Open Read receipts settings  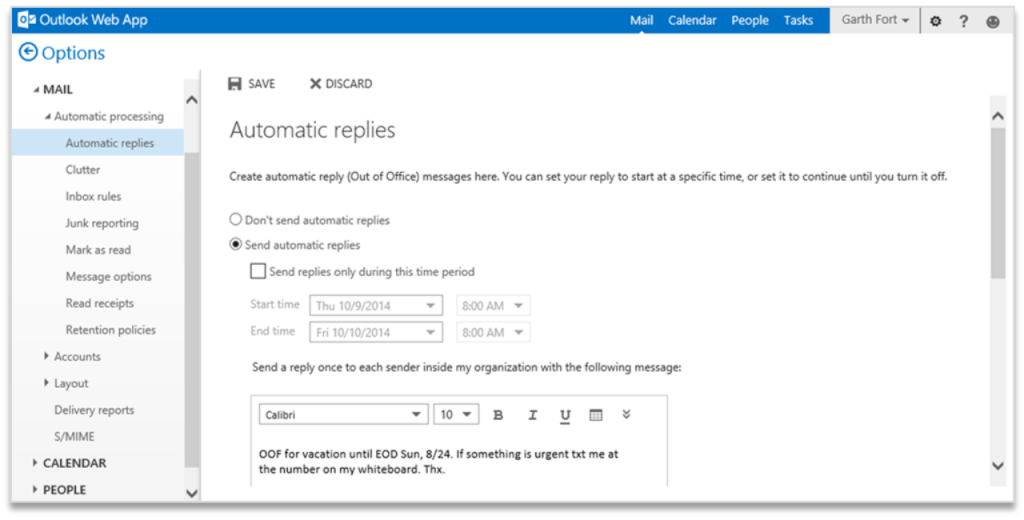point(99,303)
